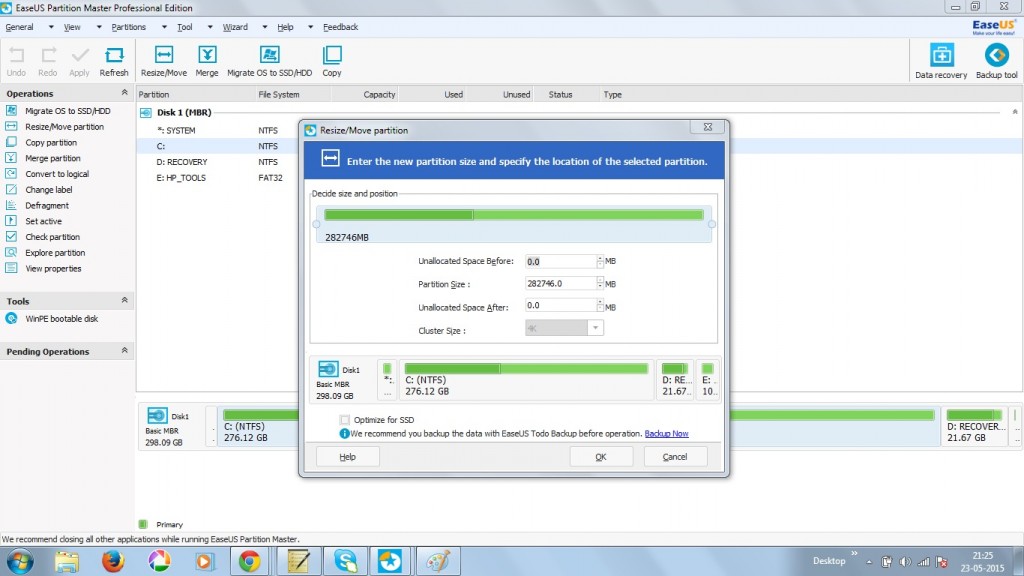Select C: (NTFS) block in dialog disk map
Viewport: 1024px width, 576px height.
click(x=526, y=379)
